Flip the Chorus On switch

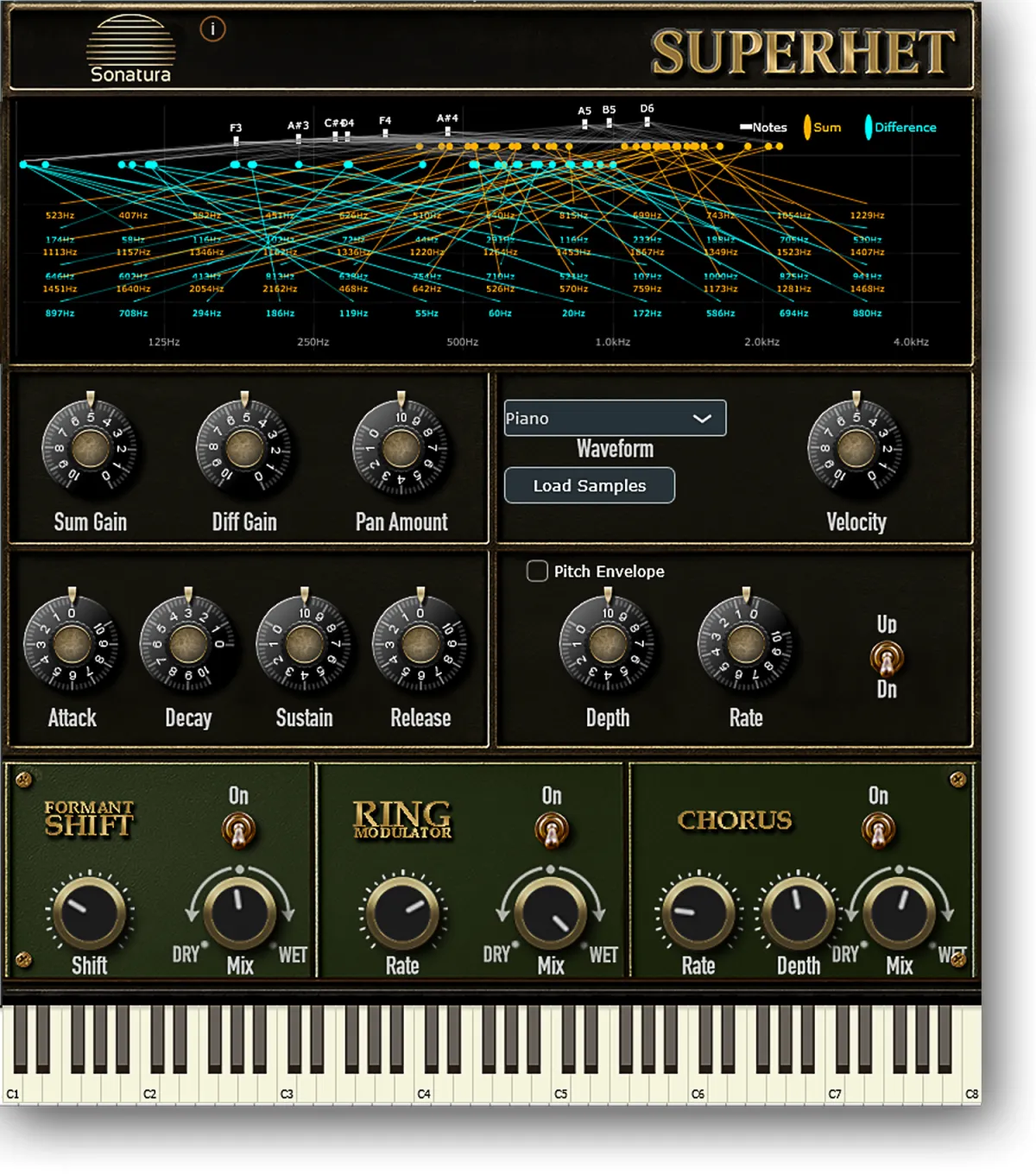(878, 830)
